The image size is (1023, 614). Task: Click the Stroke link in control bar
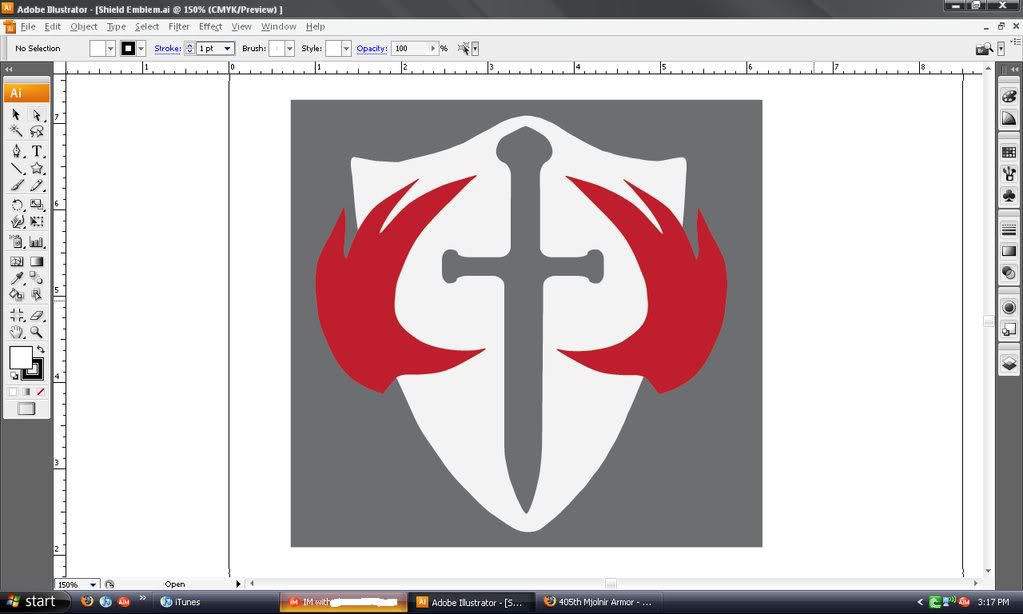click(x=167, y=48)
